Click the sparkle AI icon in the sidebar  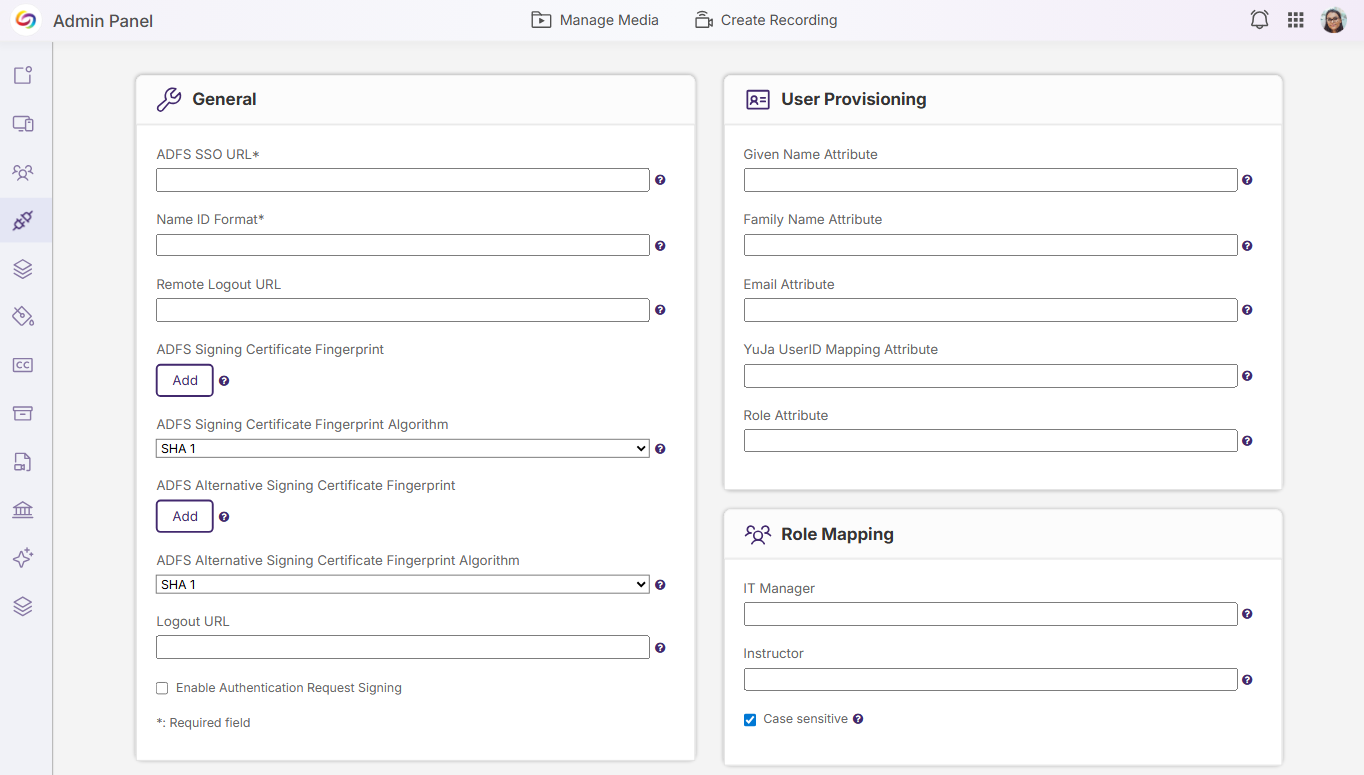tap(23, 558)
